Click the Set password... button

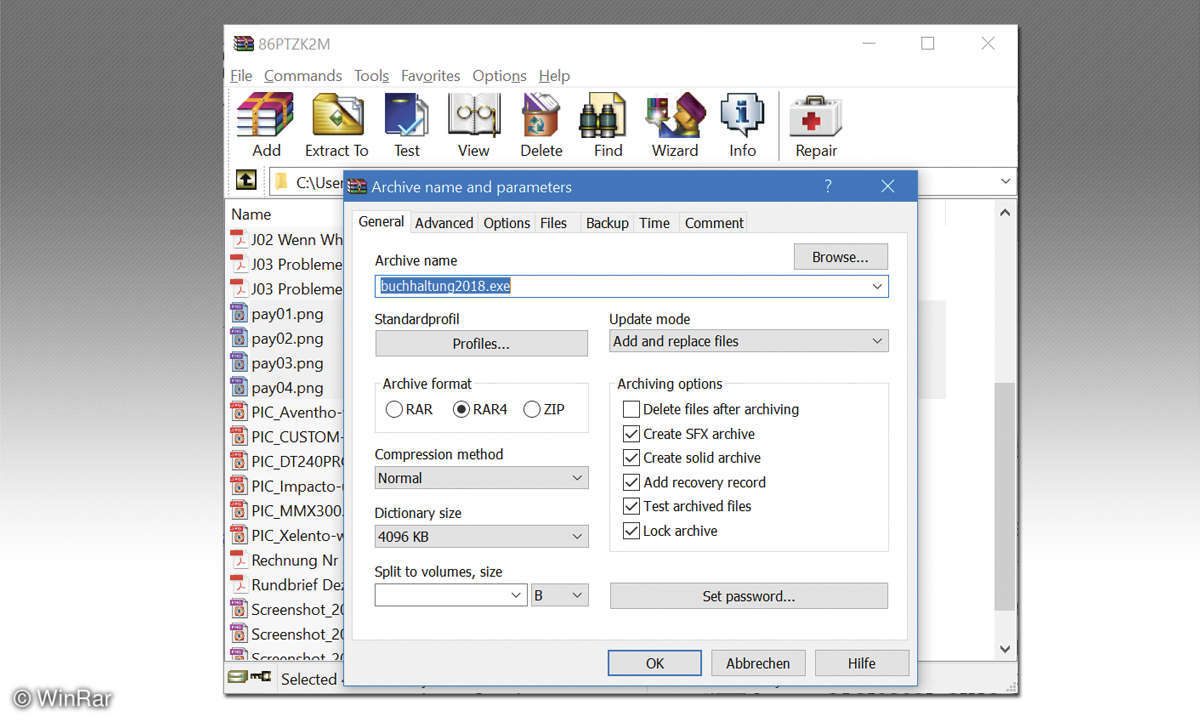pos(748,596)
